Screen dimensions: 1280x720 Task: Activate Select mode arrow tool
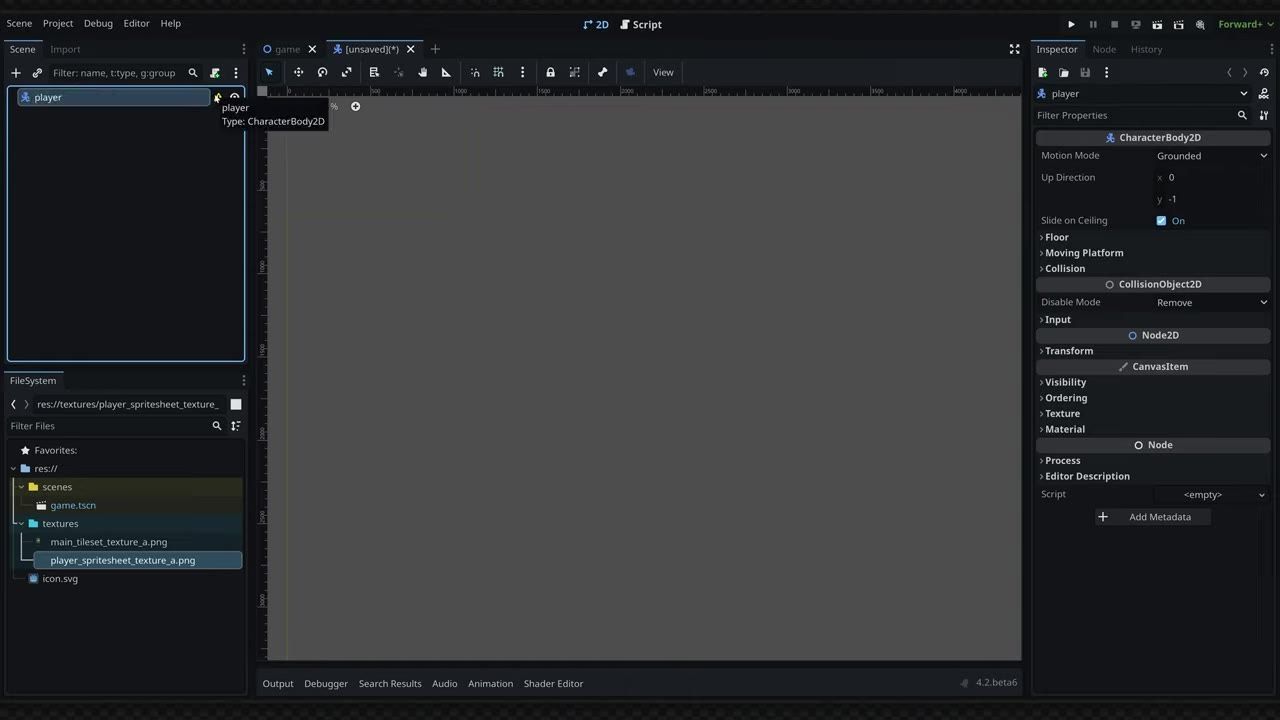click(x=269, y=72)
